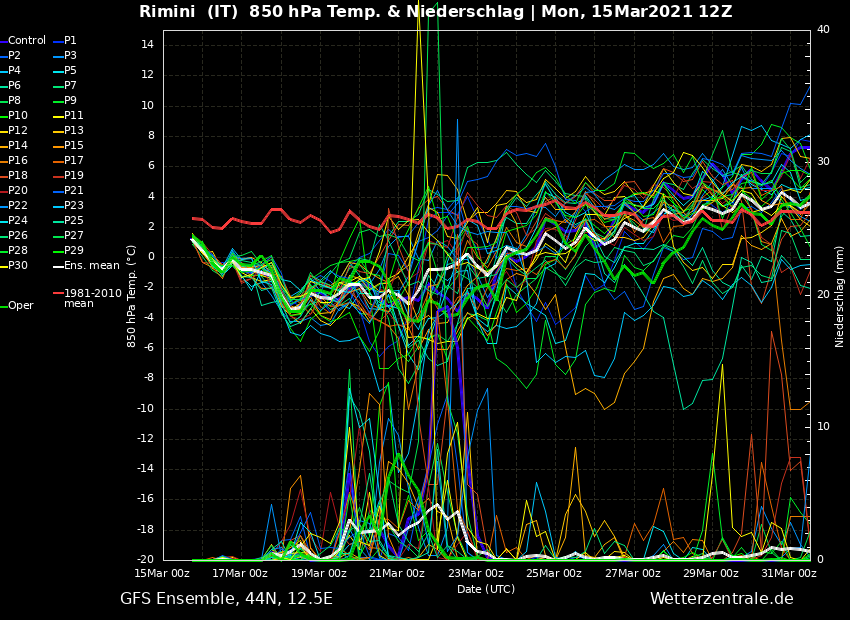The width and height of the screenshot is (850, 620).
Task: Click the 'P3' legend label
Action: coord(70,55)
